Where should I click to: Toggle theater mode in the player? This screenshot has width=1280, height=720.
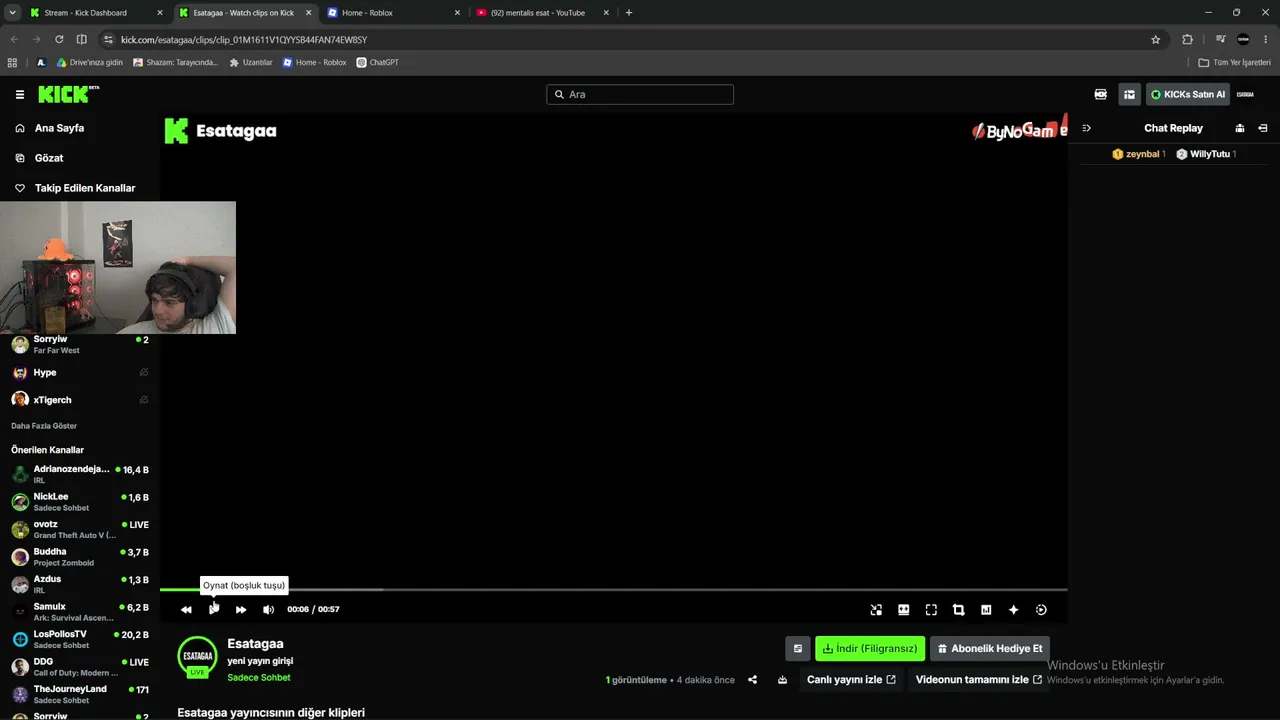(x=903, y=609)
